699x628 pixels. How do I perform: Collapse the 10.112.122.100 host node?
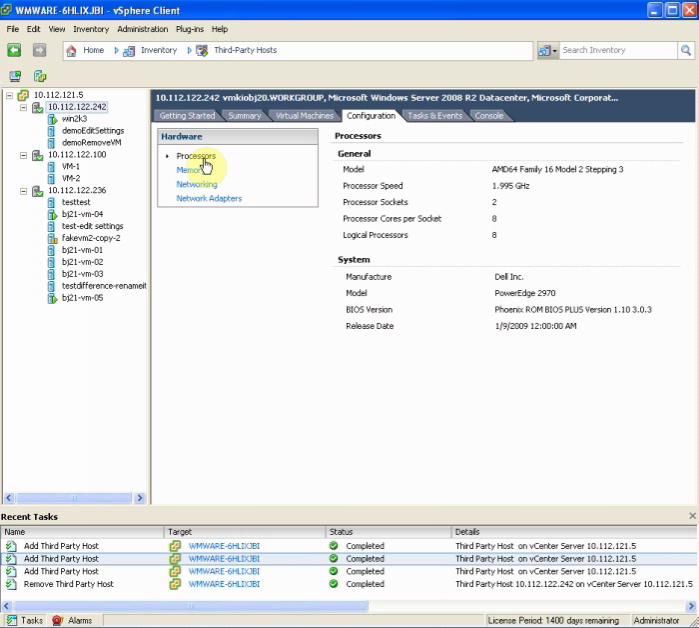click(x=23, y=155)
